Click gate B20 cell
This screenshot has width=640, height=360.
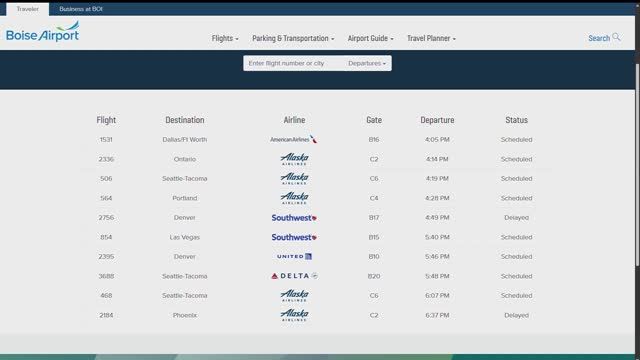(x=374, y=276)
